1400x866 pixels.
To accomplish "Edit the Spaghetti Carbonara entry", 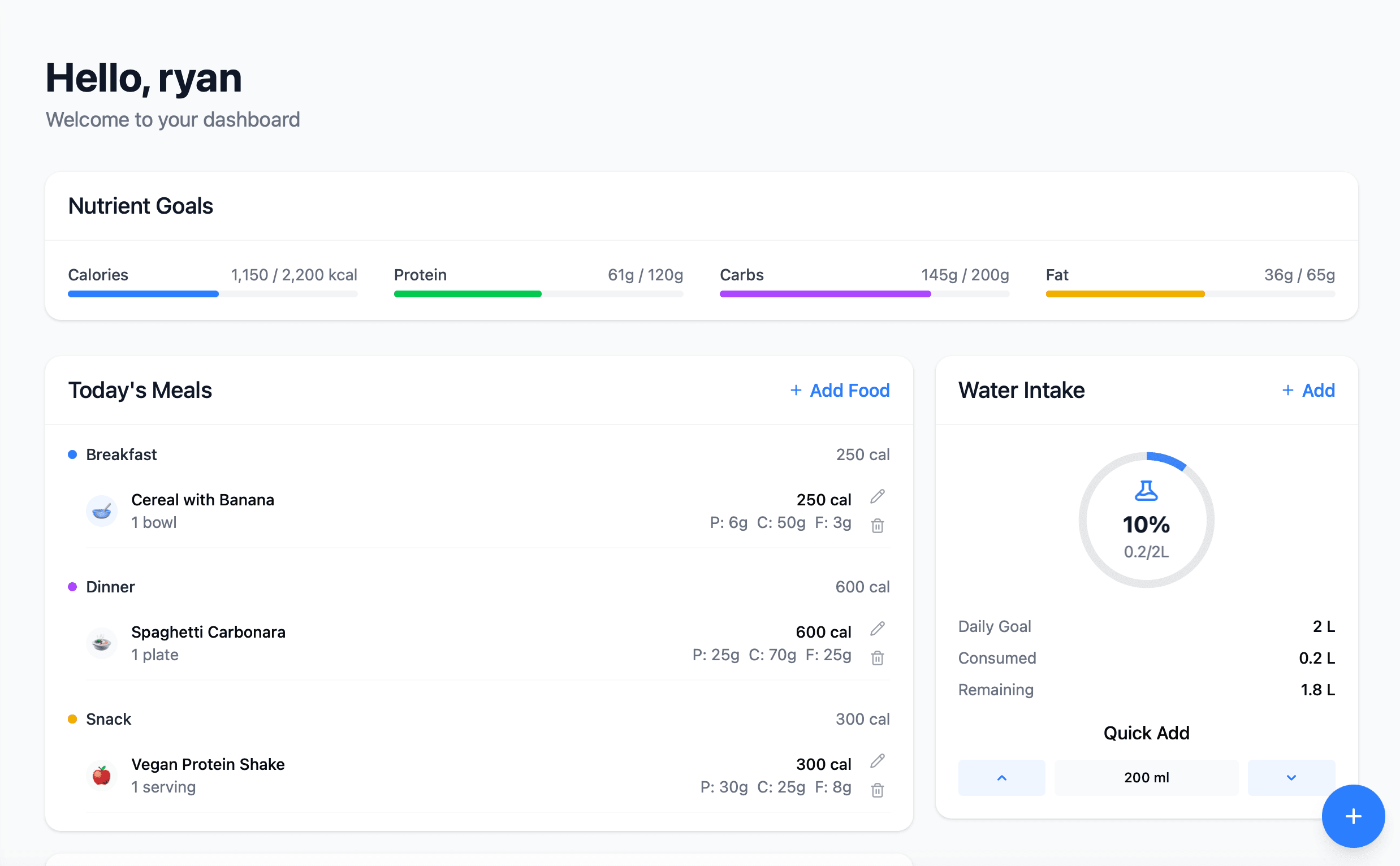I will (x=877, y=629).
